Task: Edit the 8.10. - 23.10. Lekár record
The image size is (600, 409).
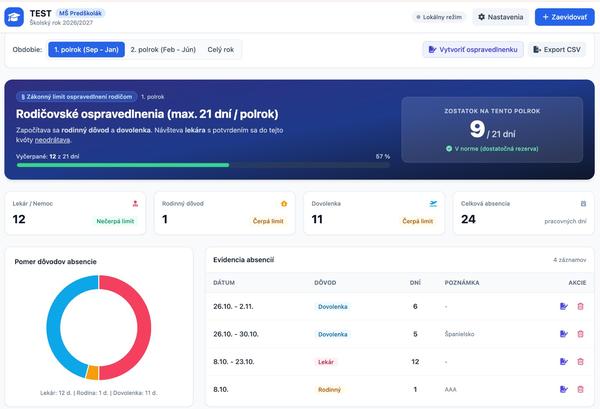Action: 563,361
